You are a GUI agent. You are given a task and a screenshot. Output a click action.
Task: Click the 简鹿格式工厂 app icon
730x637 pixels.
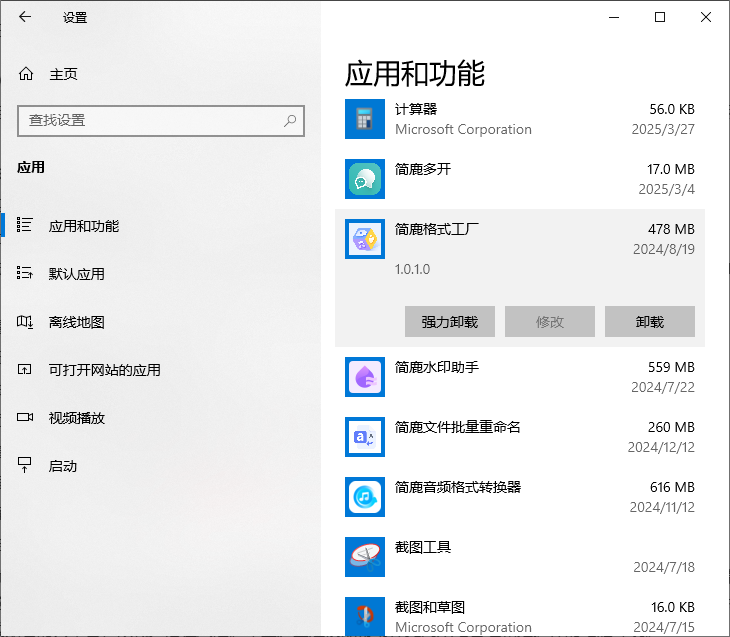pos(365,239)
